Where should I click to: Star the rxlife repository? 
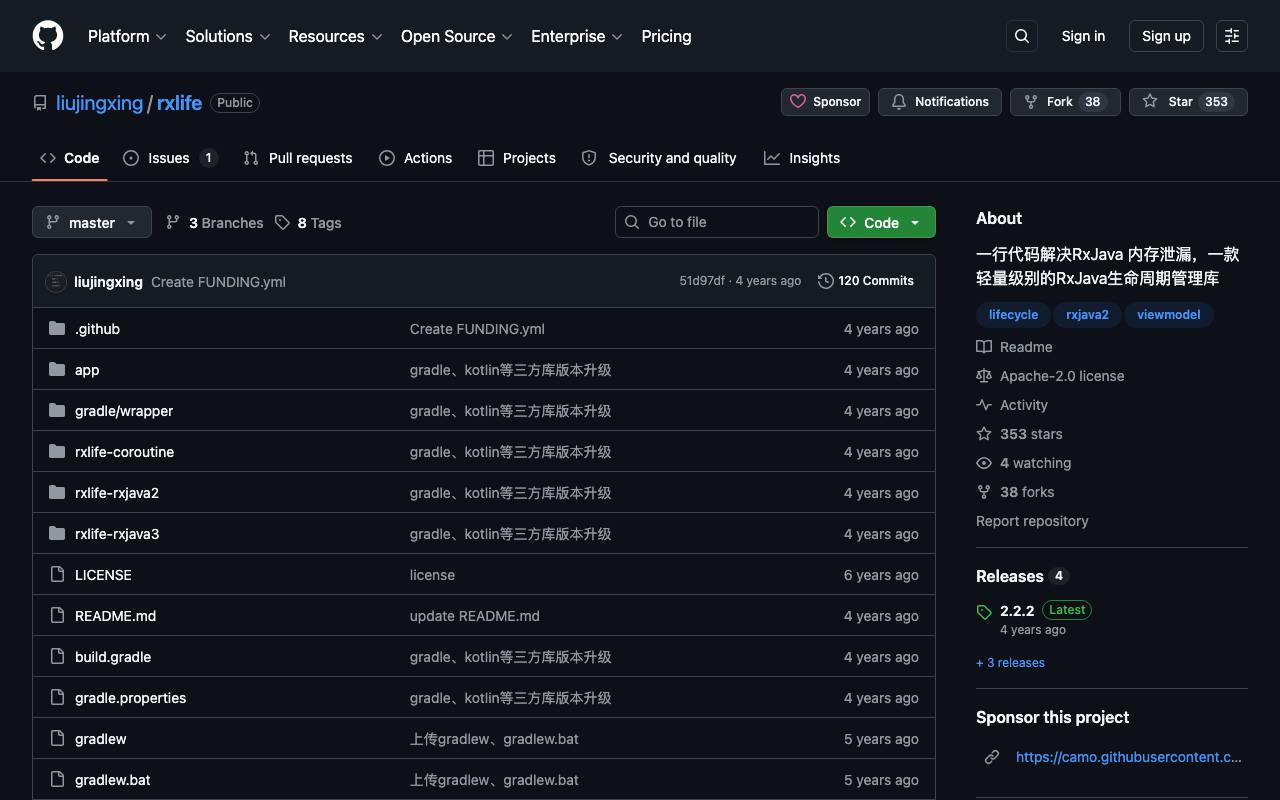tap(1188, 102)
